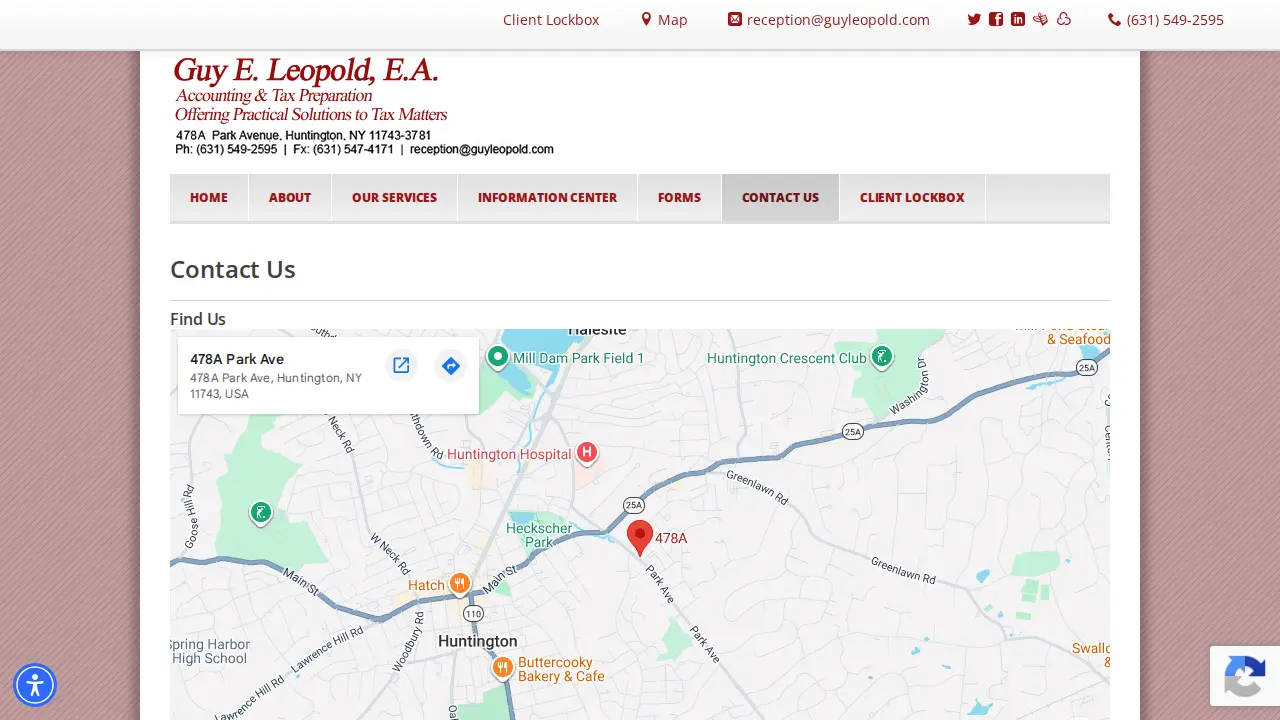Open the About menu item
The width and height of the screenshot is (1280, 720).
pos(290,198)
